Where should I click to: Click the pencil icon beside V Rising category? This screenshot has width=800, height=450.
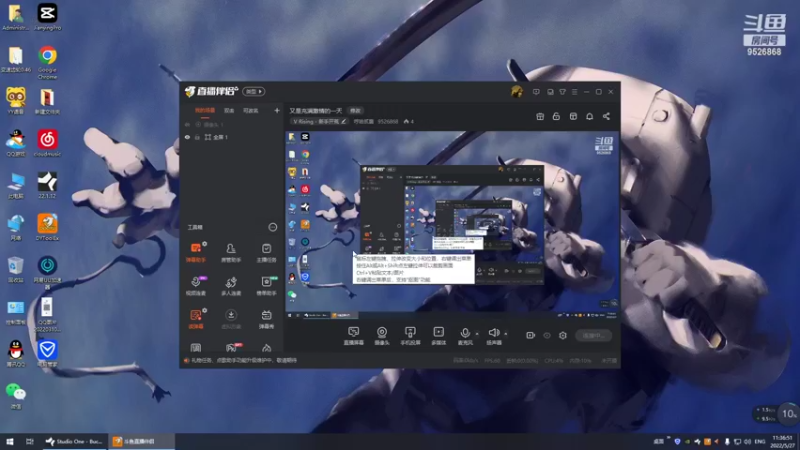(343, 121)
